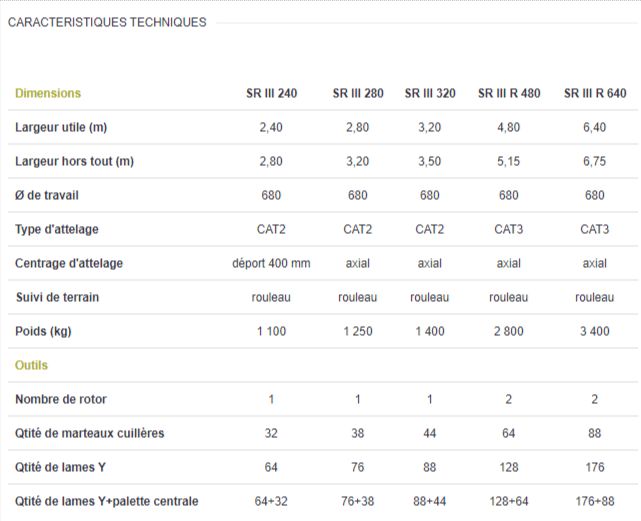The image size is (641, 521).
Task: Select the Type d'attelage row label
Action: click(x=57, y=230)
